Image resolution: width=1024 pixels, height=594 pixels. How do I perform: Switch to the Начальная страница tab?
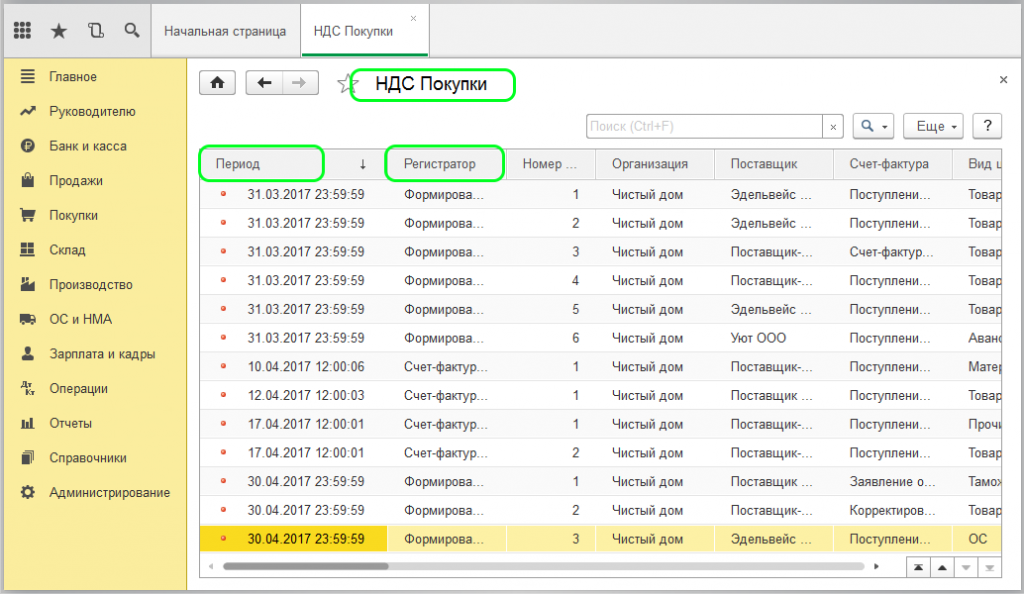[x=225, y=31]
